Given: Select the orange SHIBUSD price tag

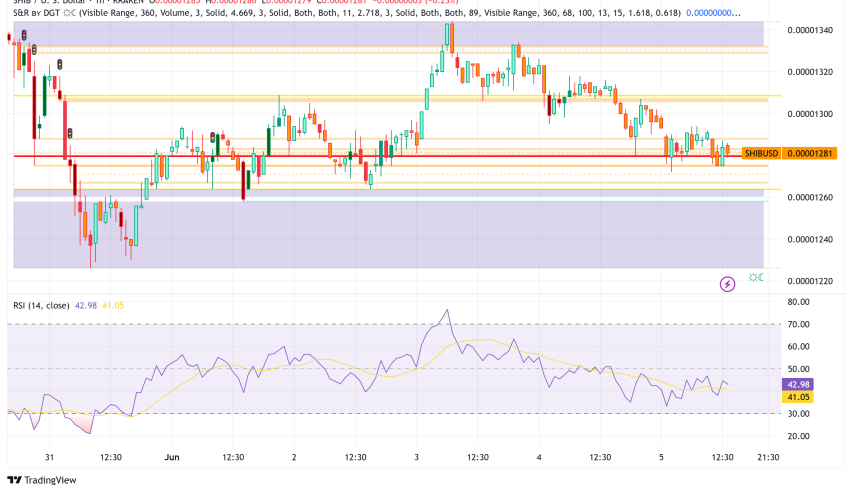Looking at the screenshot, I should pos(761,154).
